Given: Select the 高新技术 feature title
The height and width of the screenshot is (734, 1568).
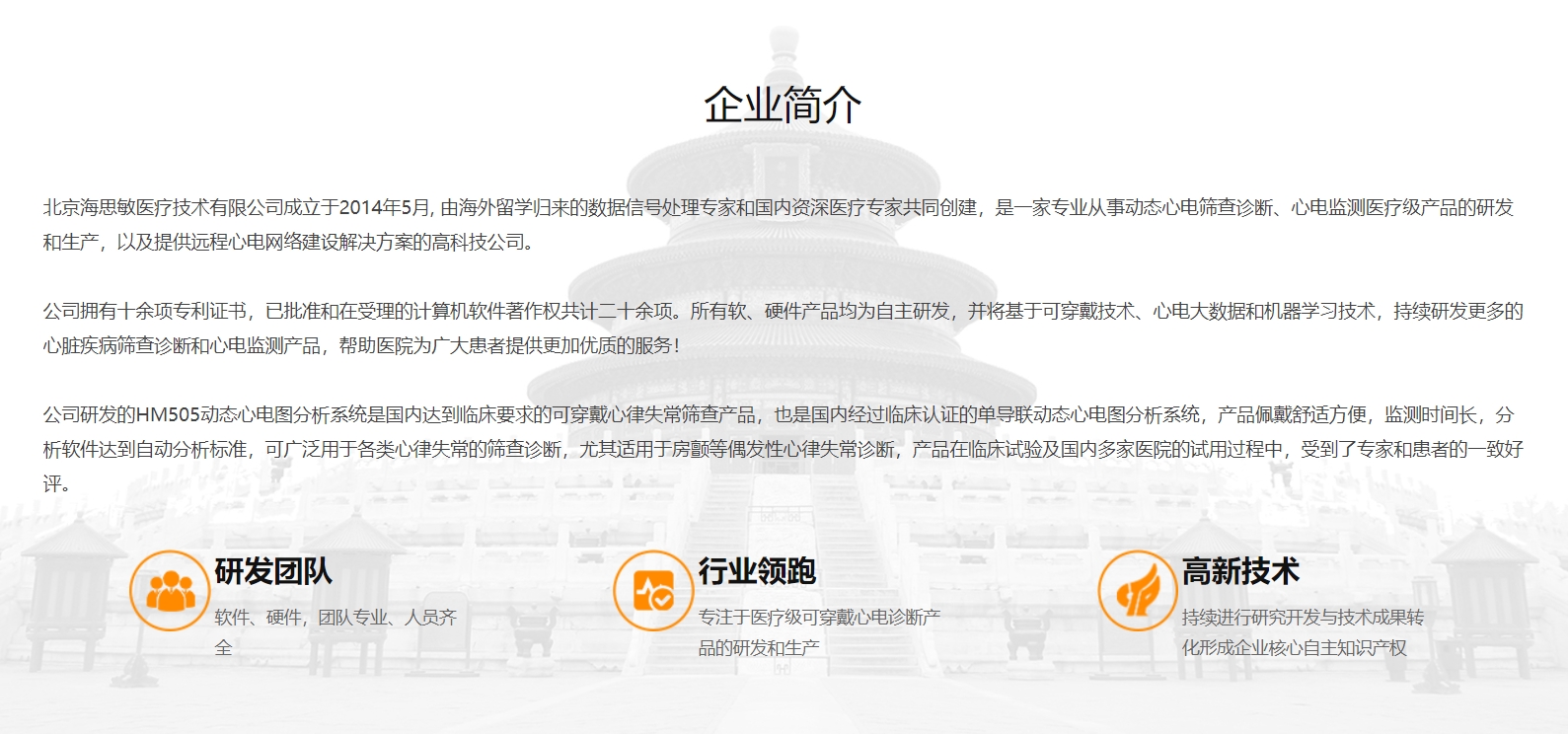Looking at the screenshot, I should pos(1240,571).
